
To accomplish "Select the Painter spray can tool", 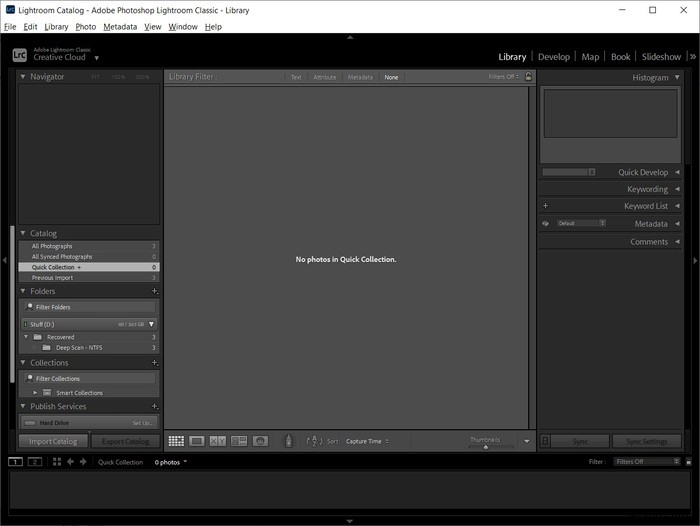I will click(x=288, y=441).
